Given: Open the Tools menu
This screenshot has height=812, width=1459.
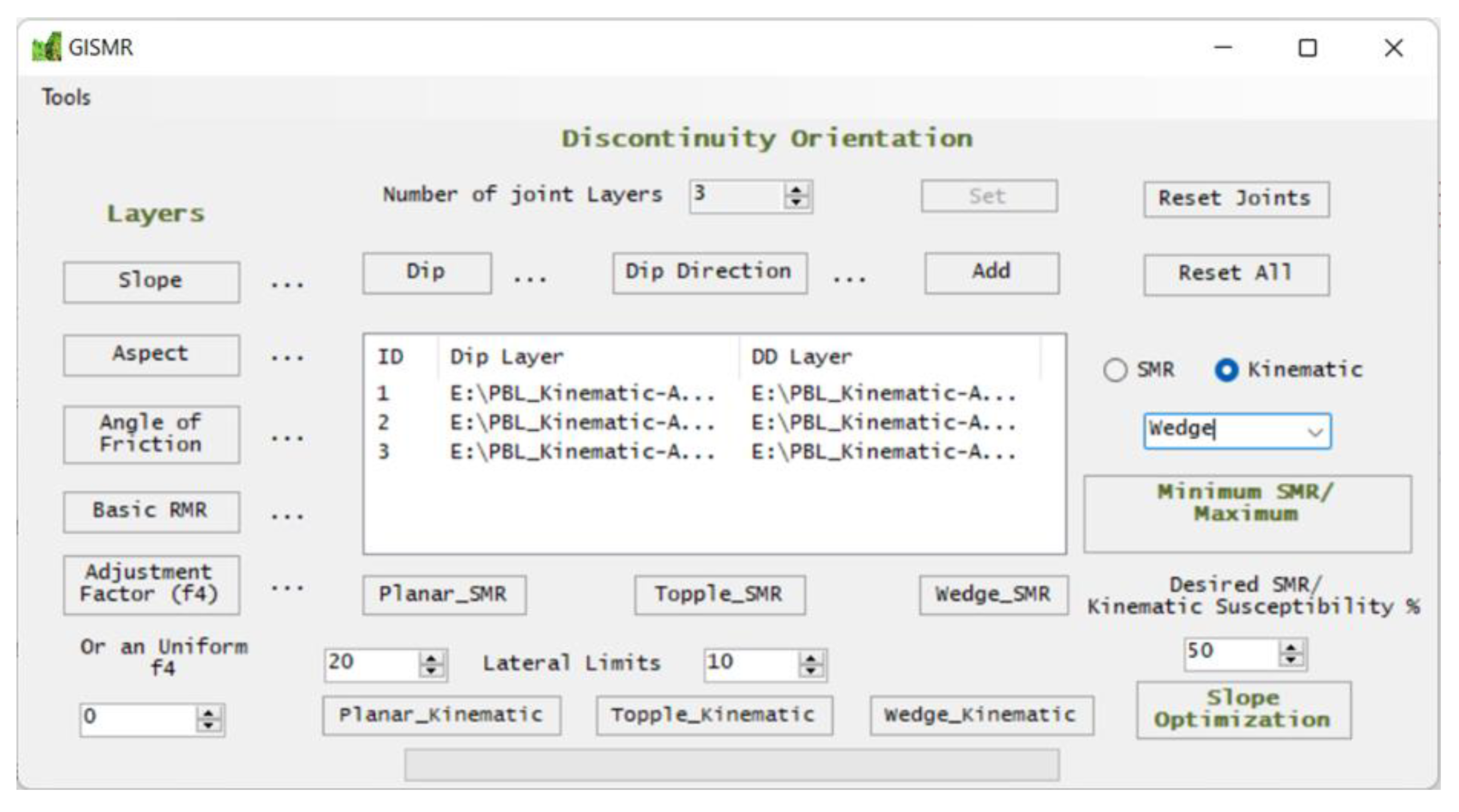Looking at the screenshot, I should pyautogui.click(x=66, y=97).
